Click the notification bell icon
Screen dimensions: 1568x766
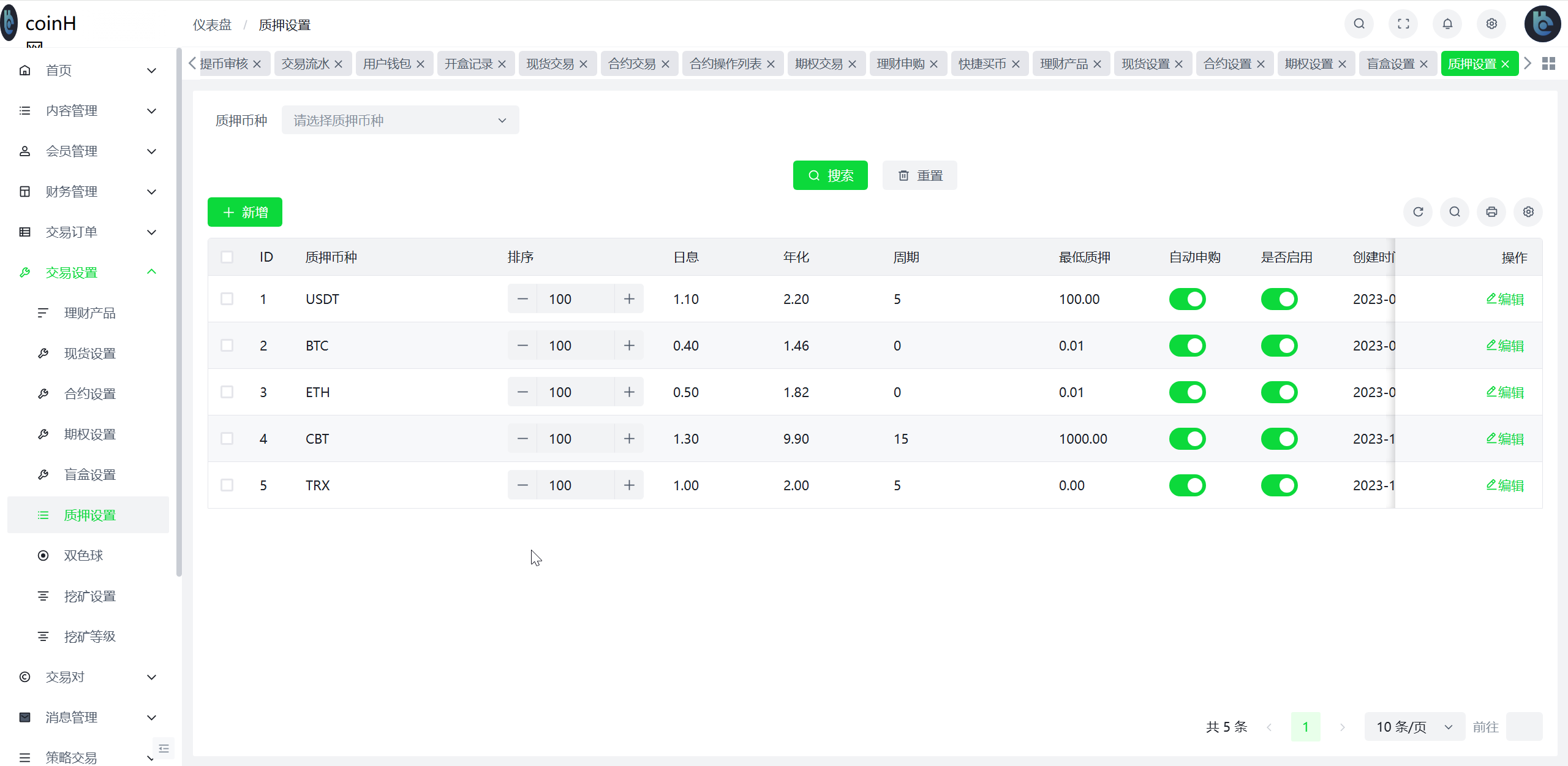(x=1447, y=24)
